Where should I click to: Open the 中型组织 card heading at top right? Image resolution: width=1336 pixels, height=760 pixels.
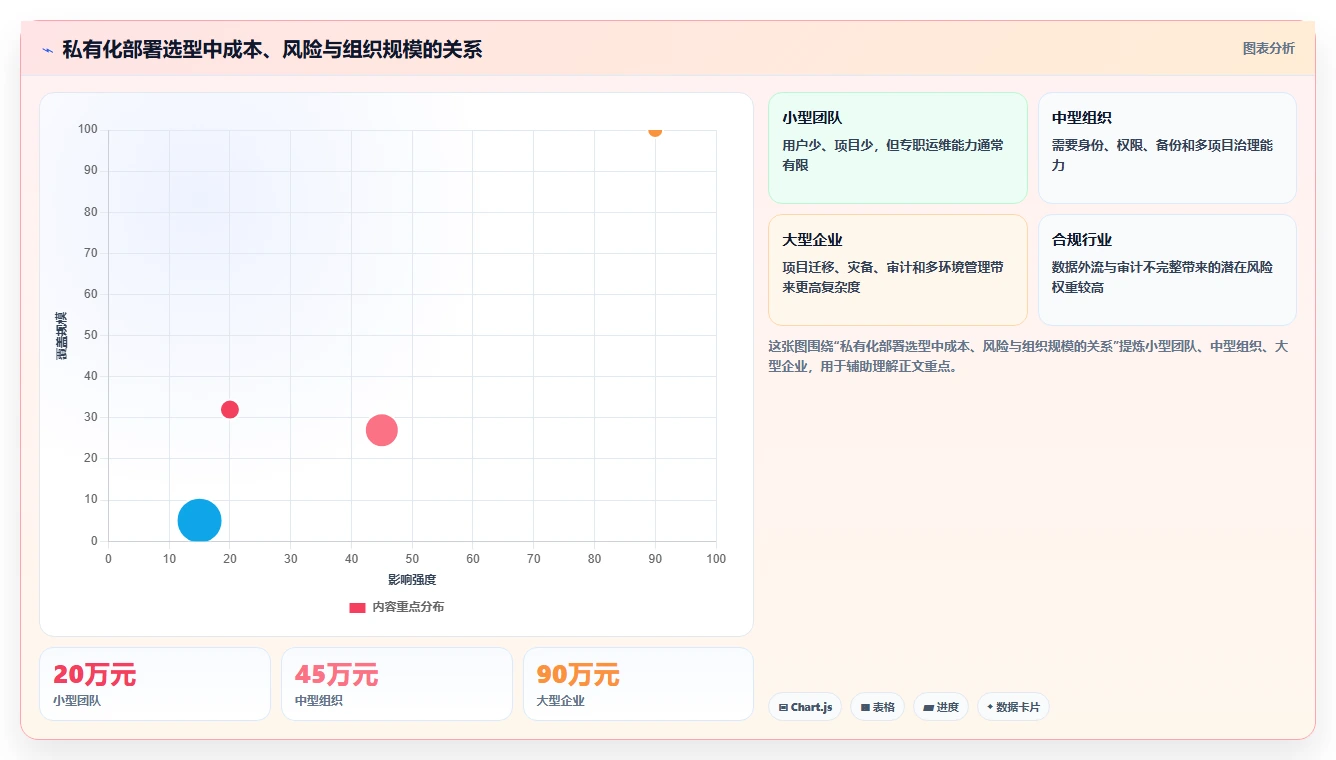1082,118
